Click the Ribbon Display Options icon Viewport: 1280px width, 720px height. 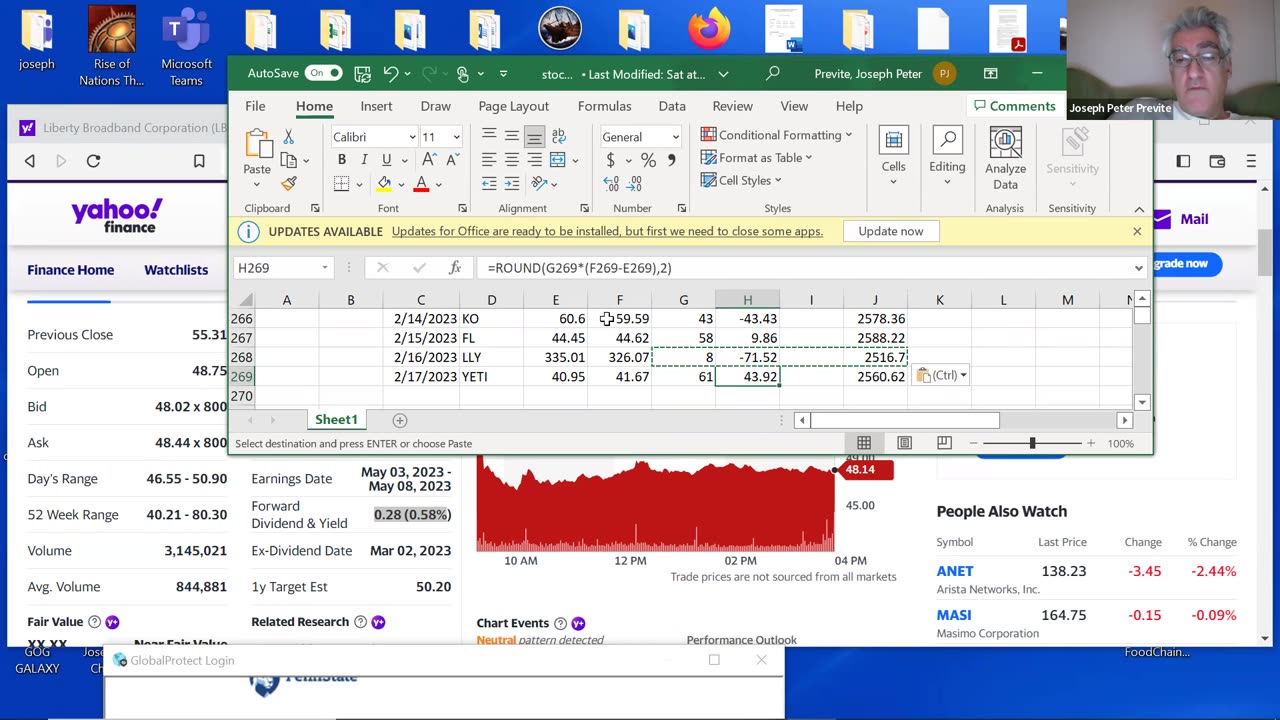[x=990, y=73]
